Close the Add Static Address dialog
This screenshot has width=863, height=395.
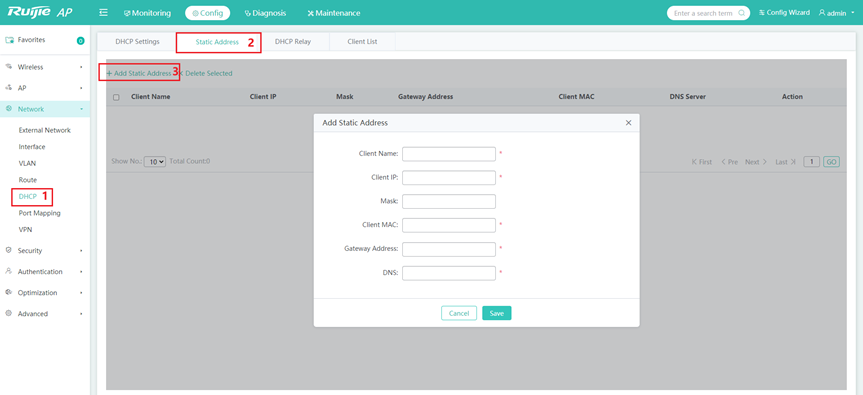[x=629, y=123]
